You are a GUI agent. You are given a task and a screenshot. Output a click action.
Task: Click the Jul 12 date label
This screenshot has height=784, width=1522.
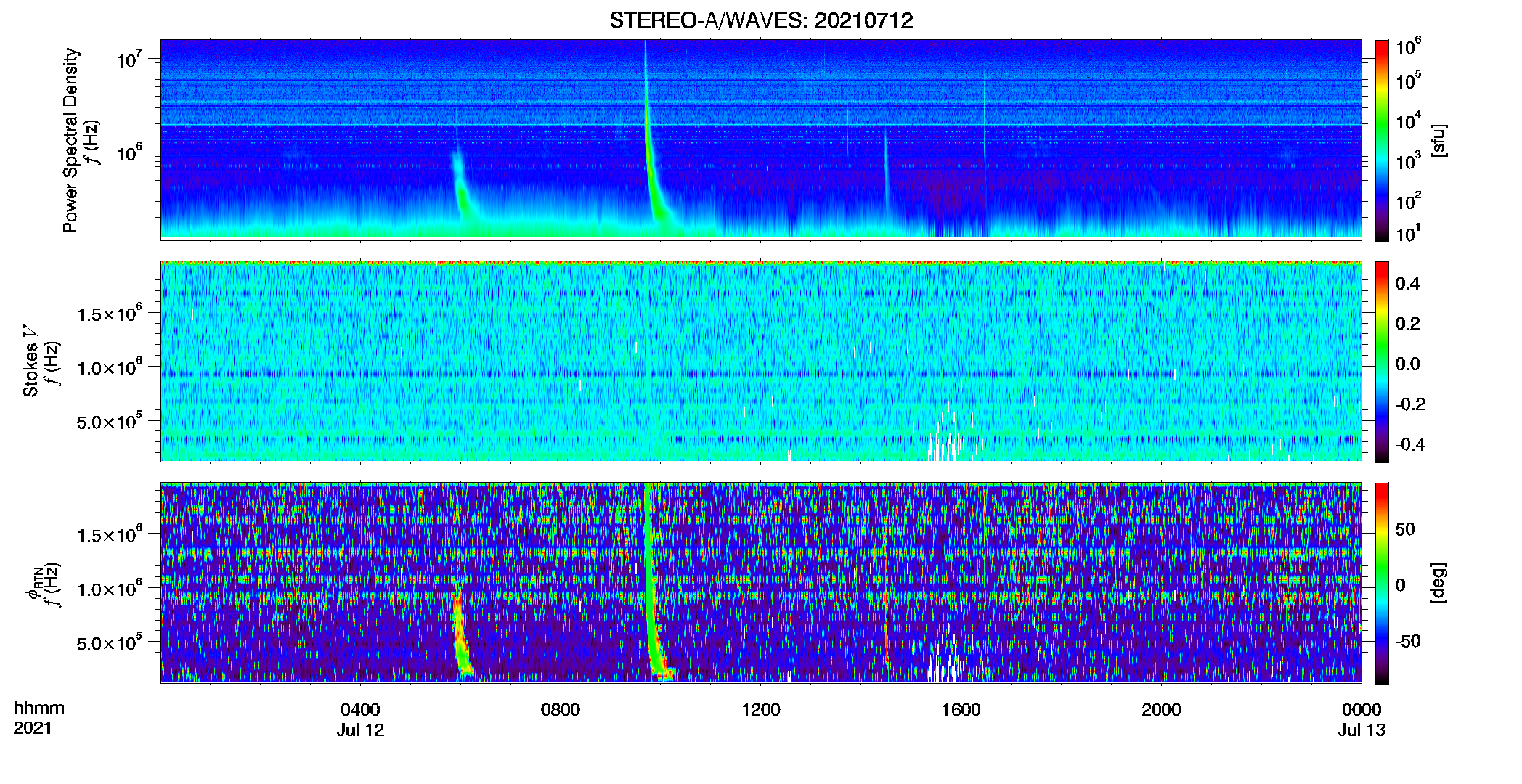(x=360, y=730)
